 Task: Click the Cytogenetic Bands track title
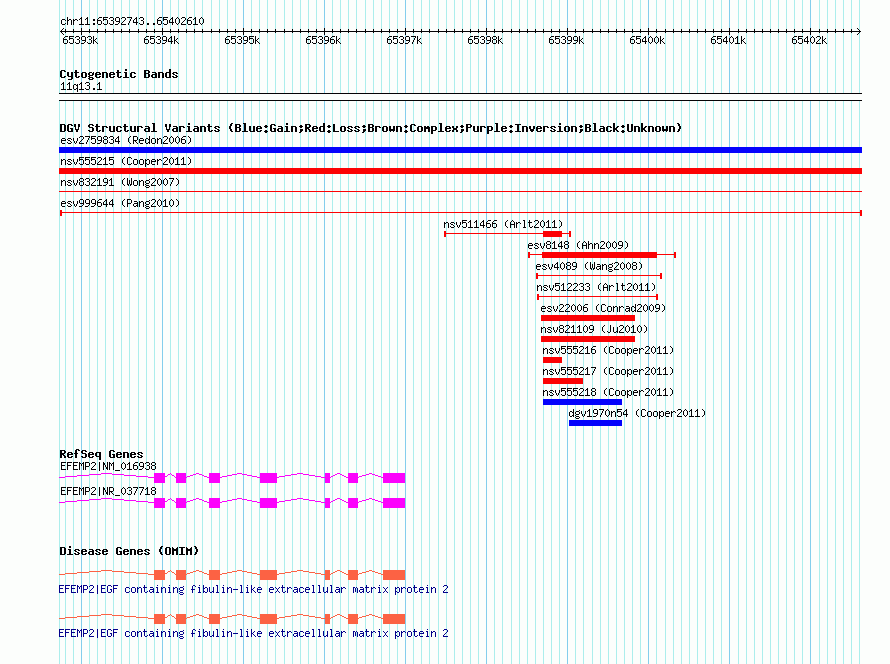[119, 74]
